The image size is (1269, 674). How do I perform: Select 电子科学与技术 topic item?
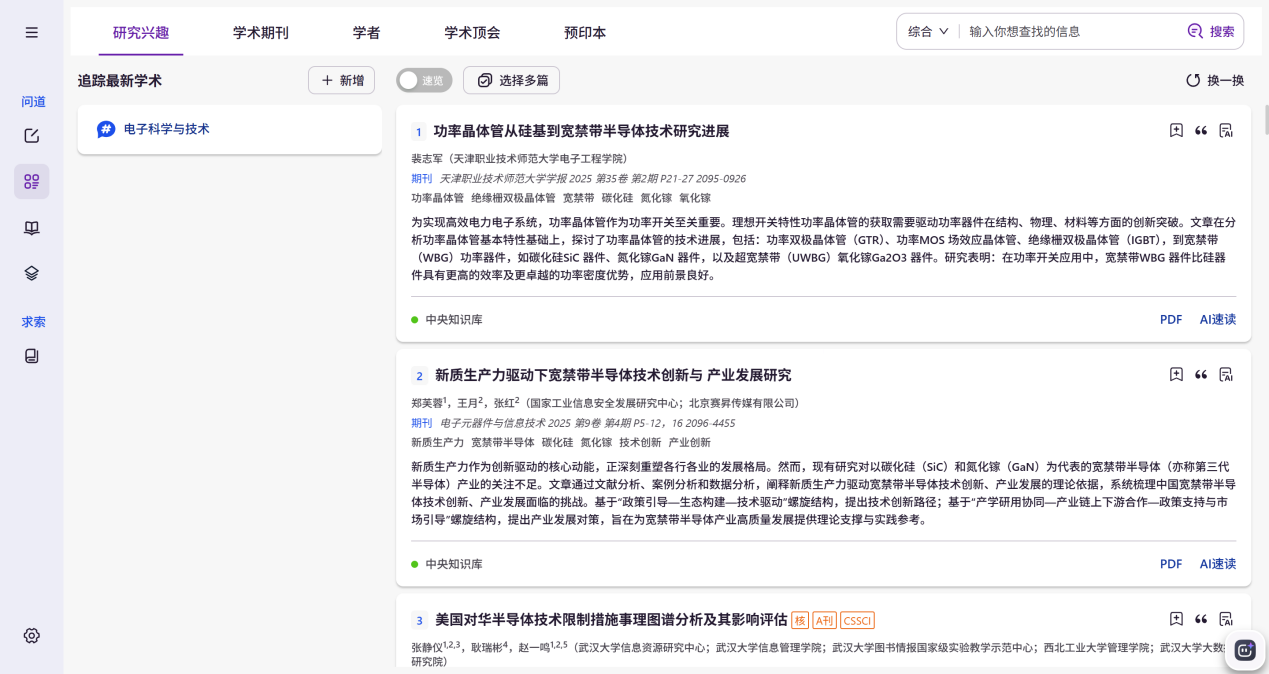tap(230, 130)
